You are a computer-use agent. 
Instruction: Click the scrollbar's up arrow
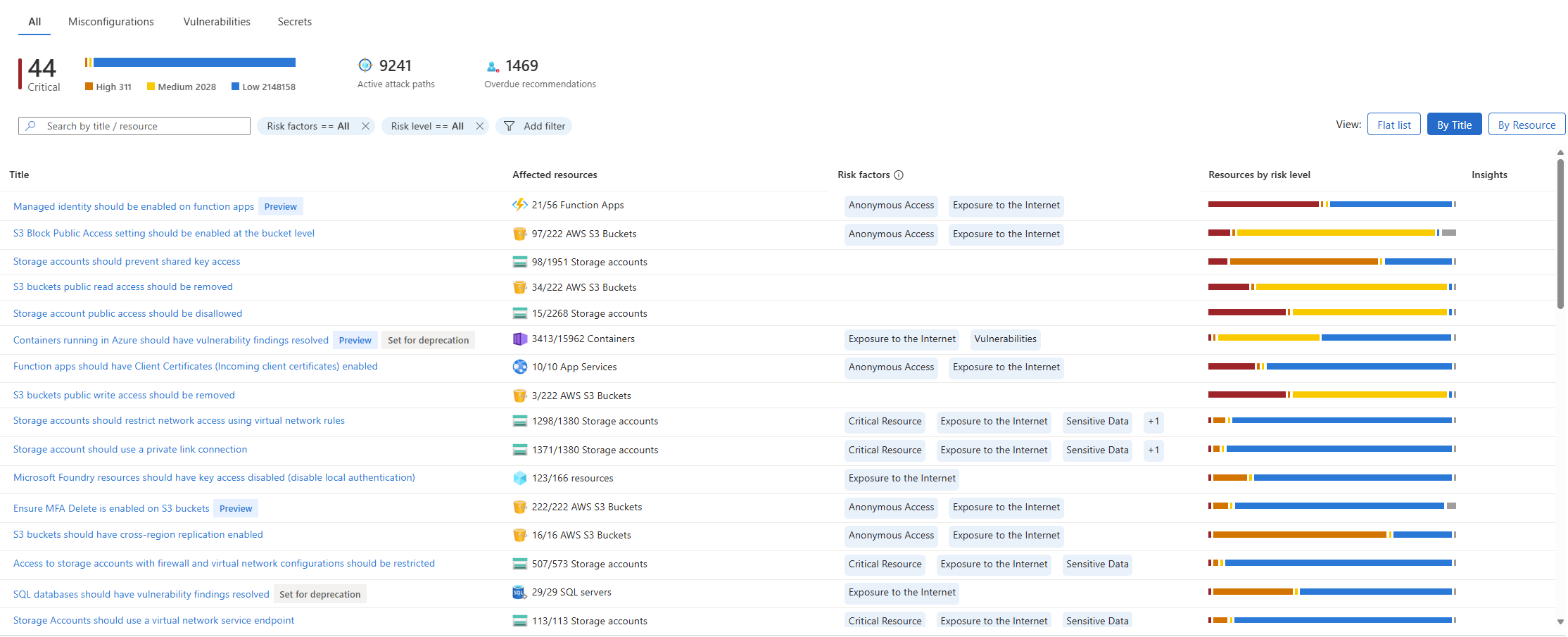(x=1560, y=152)
